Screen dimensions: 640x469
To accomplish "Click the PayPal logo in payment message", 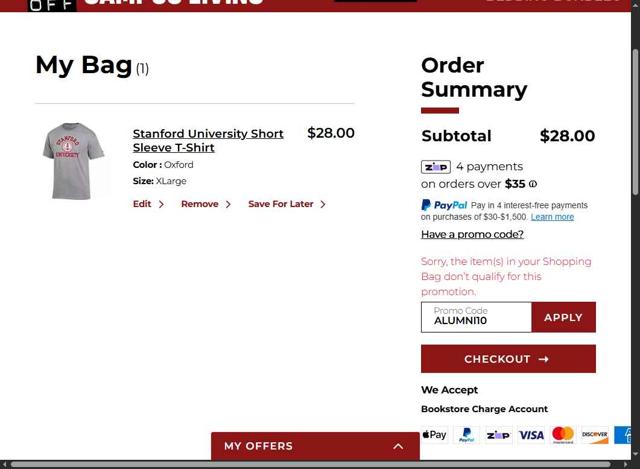I will click(x=444, y=205).
